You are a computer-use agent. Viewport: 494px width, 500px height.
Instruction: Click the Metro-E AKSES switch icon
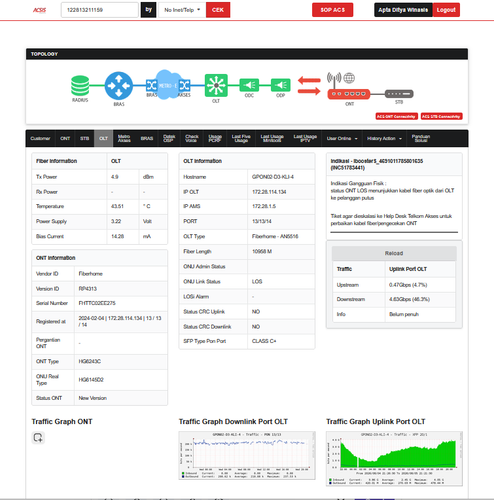(184, 85)
